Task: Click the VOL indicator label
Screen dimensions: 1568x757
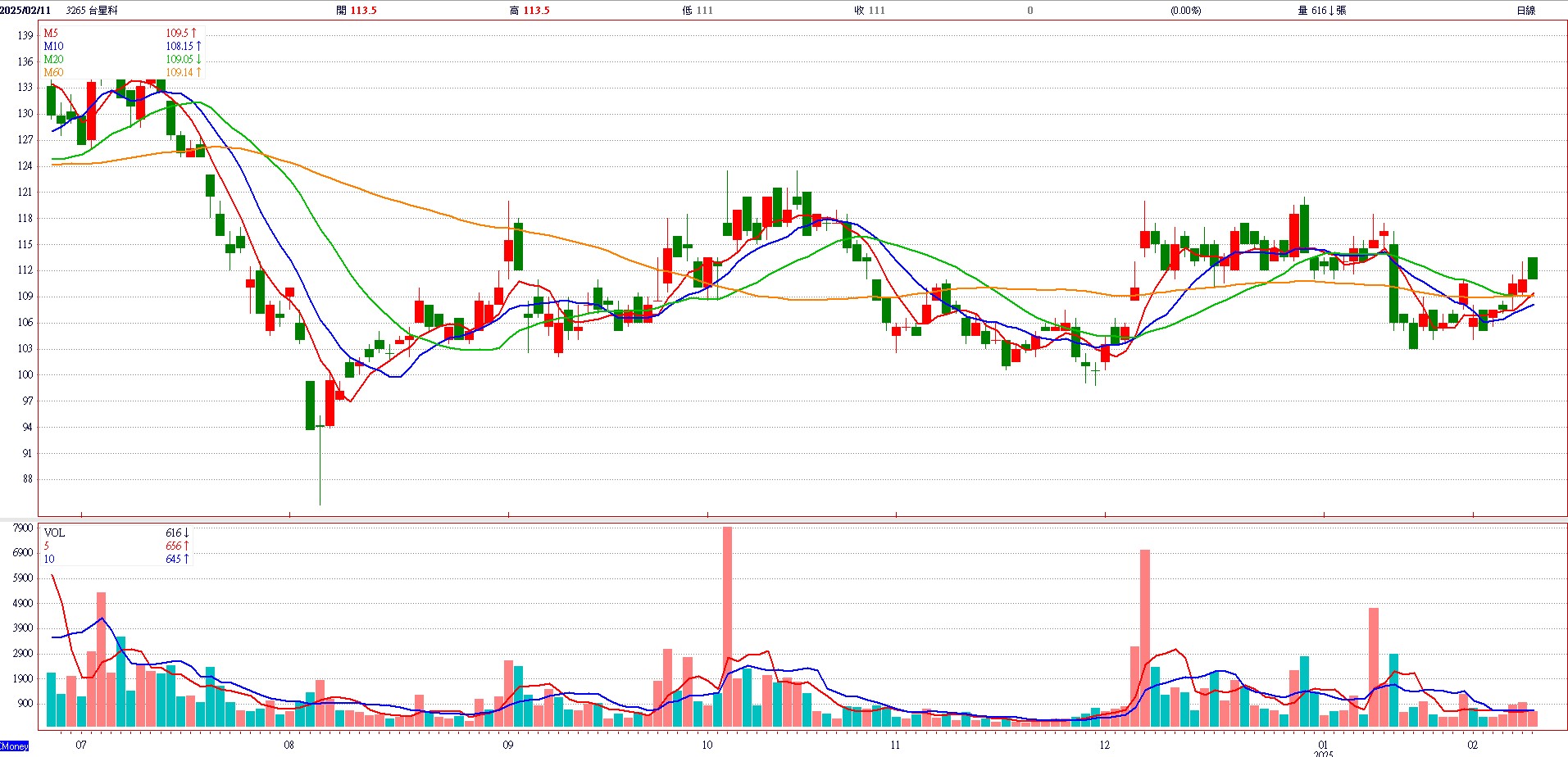Action: [54, 533]
